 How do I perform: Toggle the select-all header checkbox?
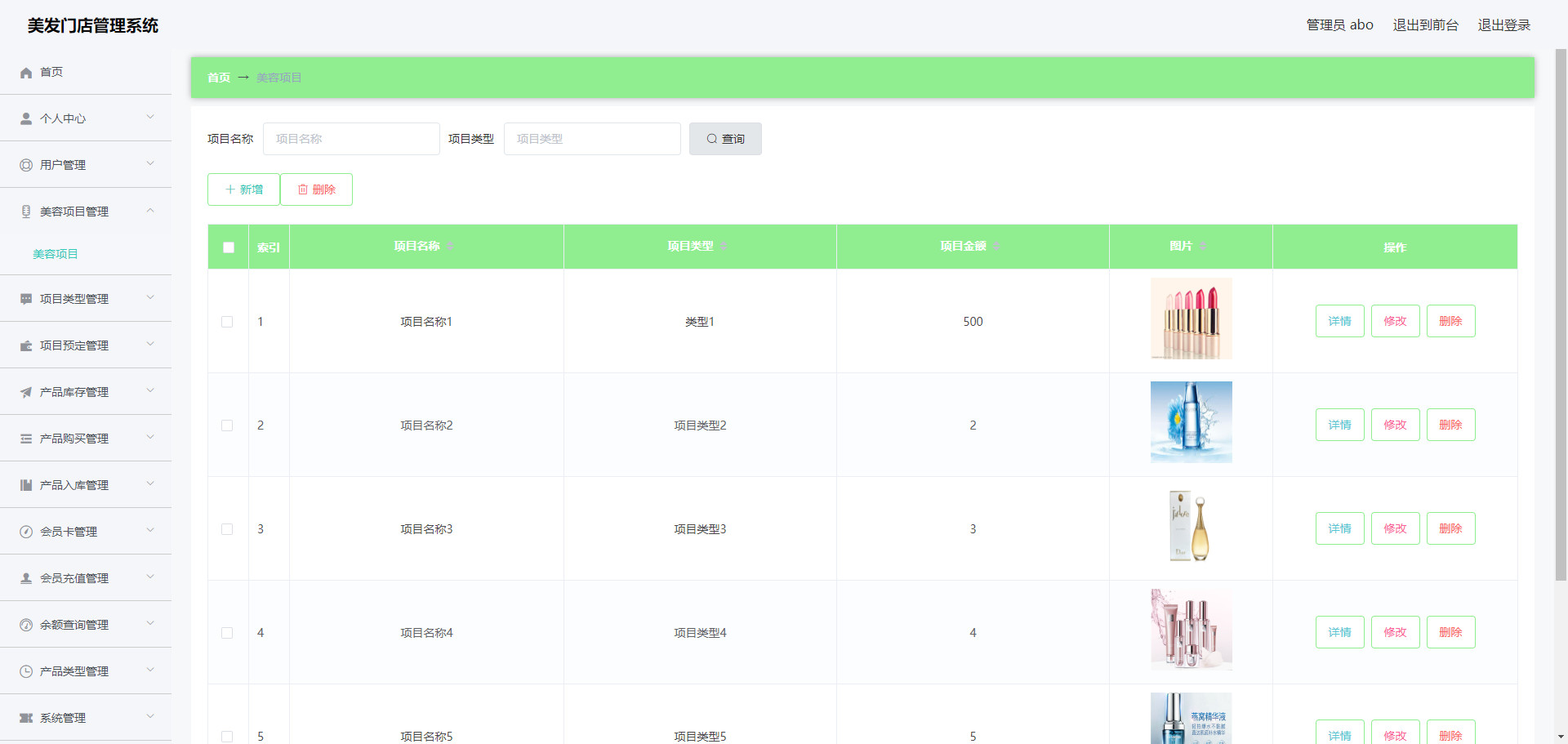[229, 247]
